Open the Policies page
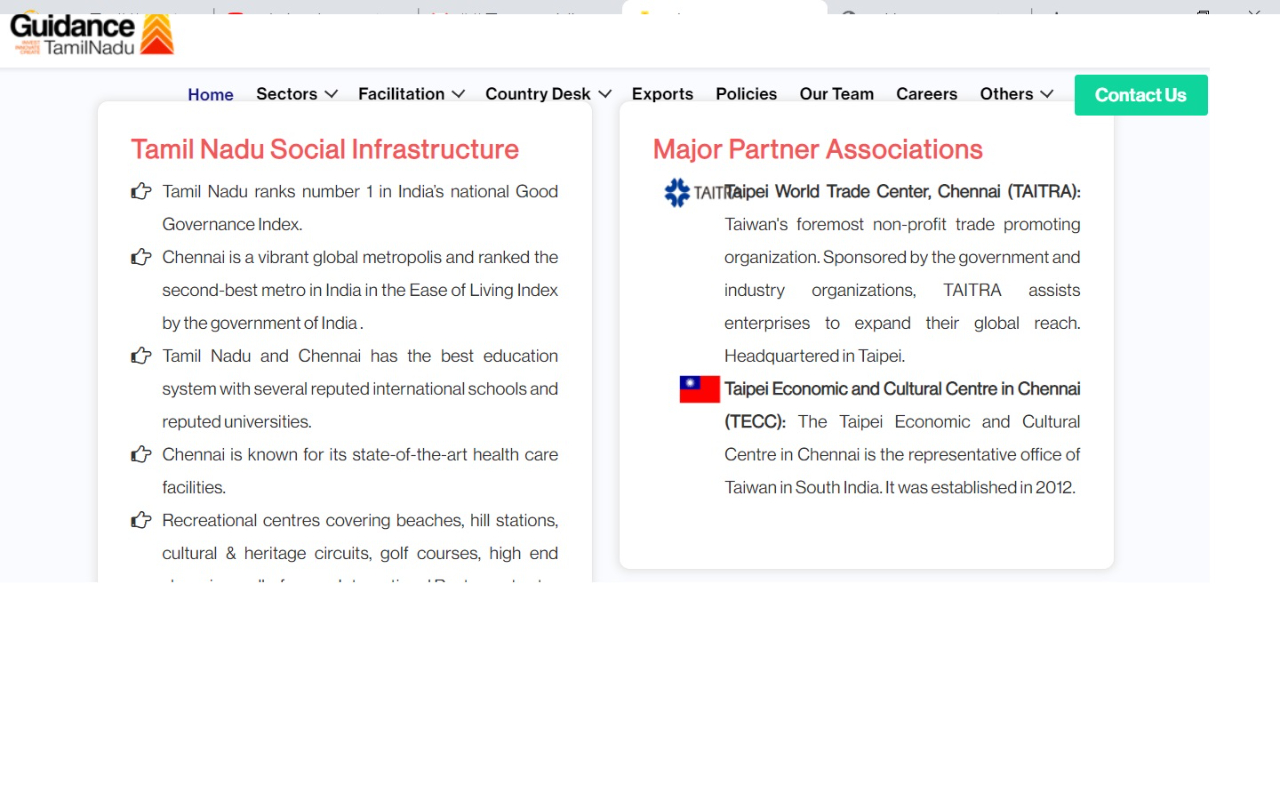The height and width of the screenshot is (800, 1280). pyautogui.click(x=746, y=94)
